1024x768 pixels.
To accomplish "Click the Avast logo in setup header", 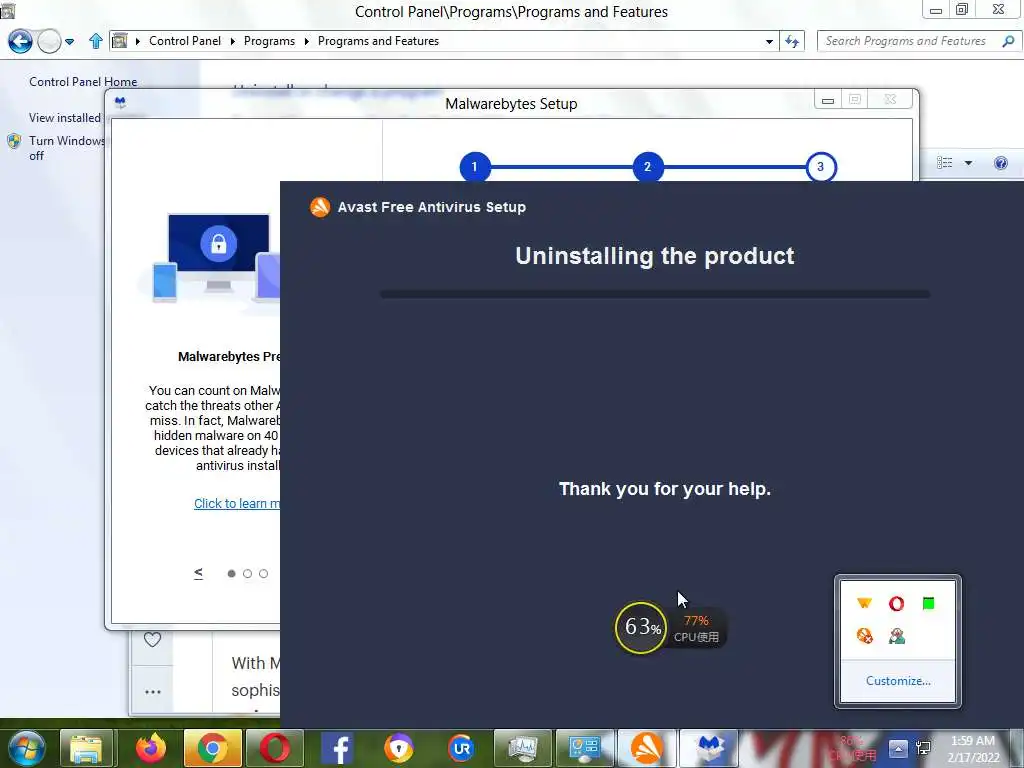I will coord(320,207).
